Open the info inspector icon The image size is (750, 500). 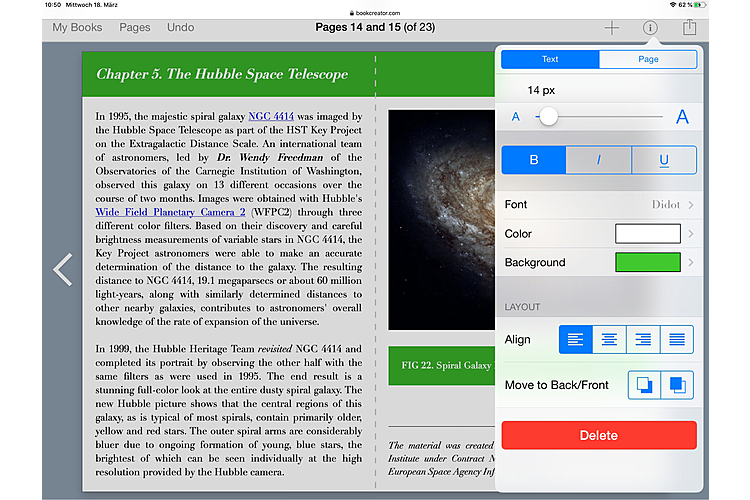(650, 28)
